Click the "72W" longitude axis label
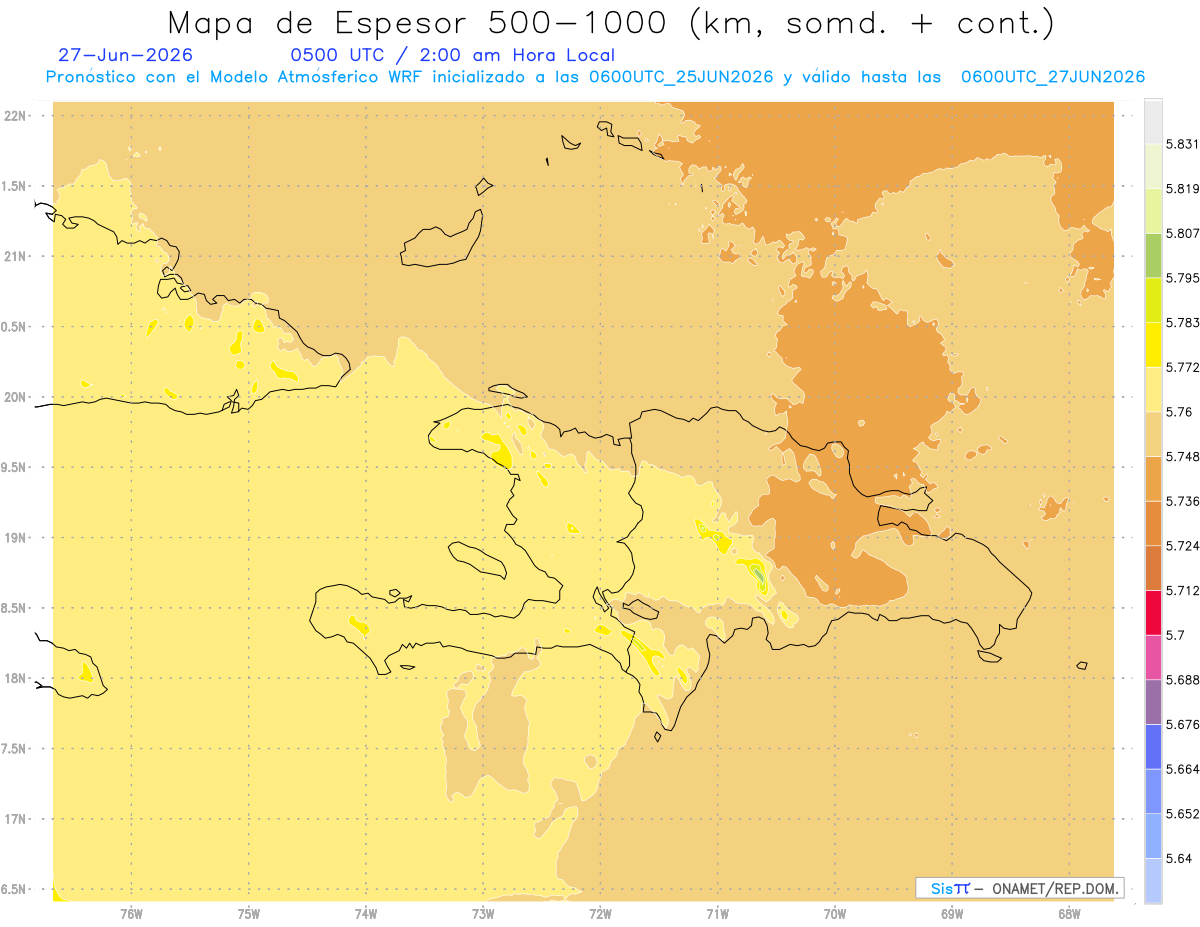The image size is (1200, 927). 600,913
